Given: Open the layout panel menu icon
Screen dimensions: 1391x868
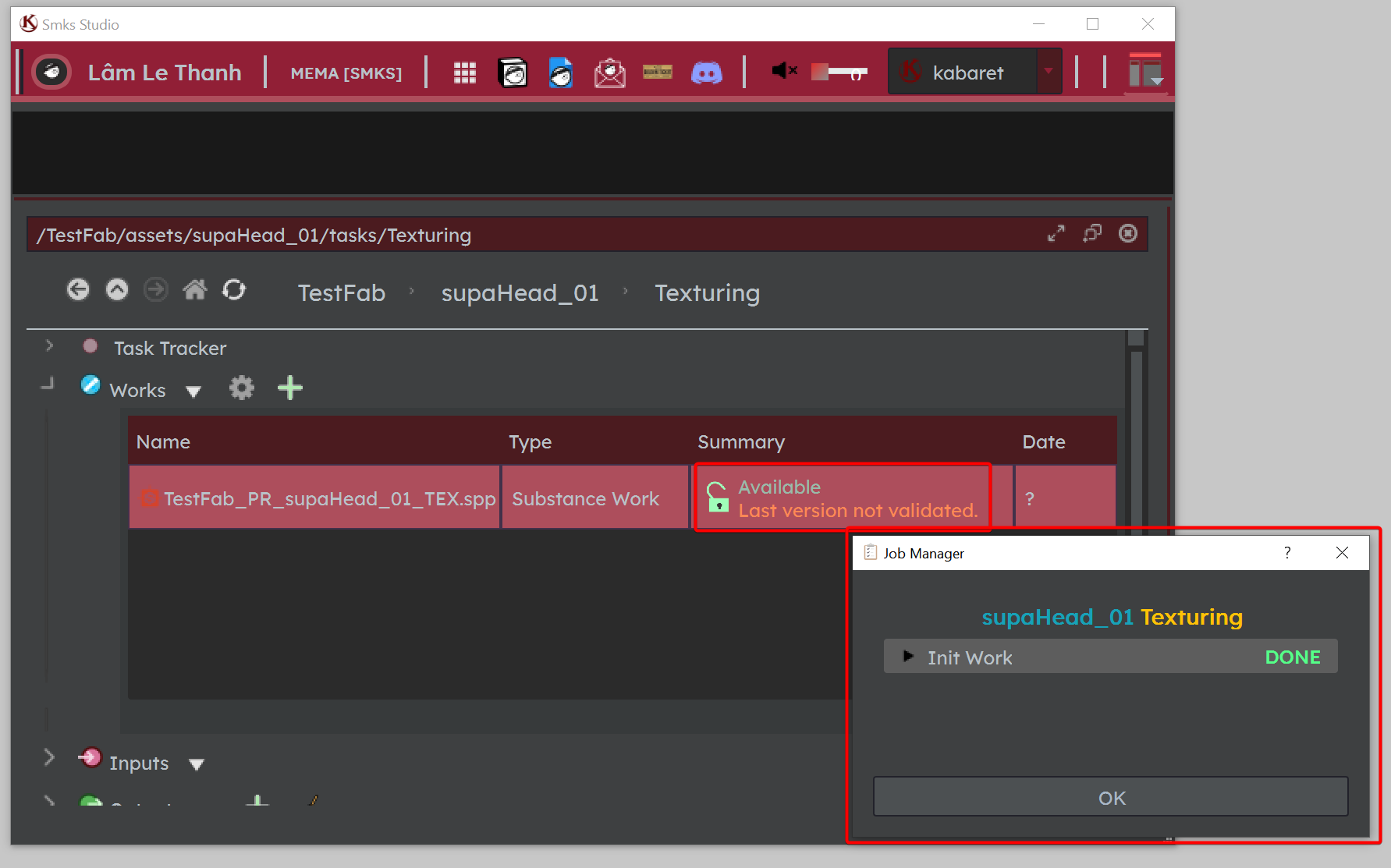Looking at the screenshot, I should pyautogui.click(x=1146, y=72).
